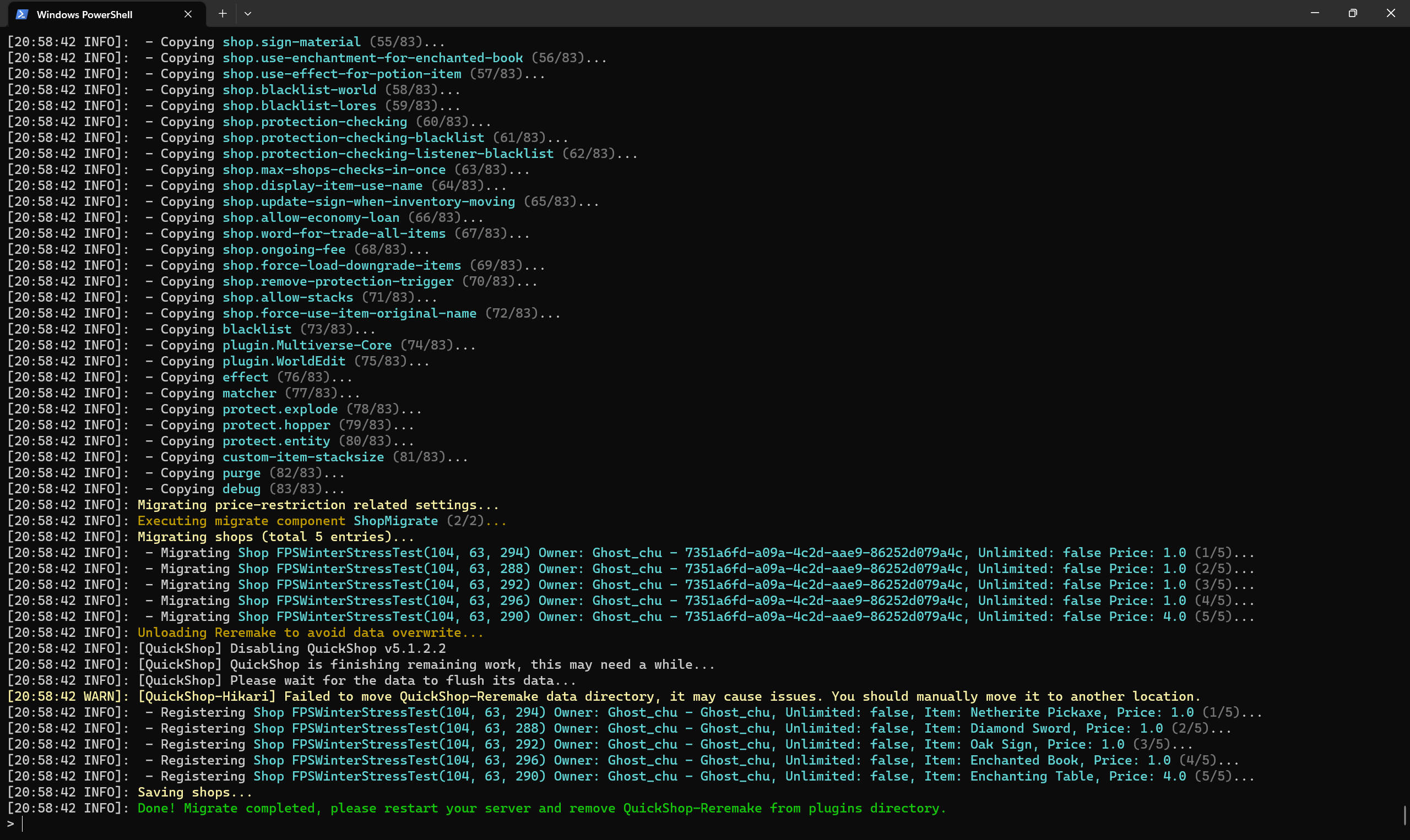Image resolution: width=1410 pixels, height=840 pixels.
Task: Click 'plugin.WorldEdit' text
Action: point(284,361)
